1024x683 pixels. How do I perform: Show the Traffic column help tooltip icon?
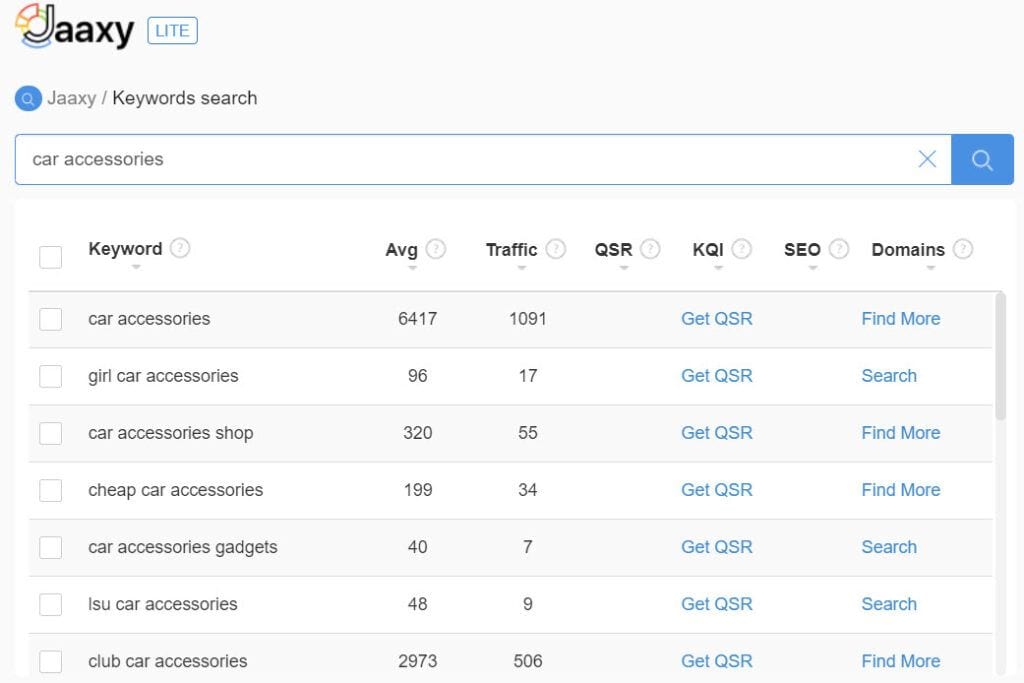coord(556,249)
